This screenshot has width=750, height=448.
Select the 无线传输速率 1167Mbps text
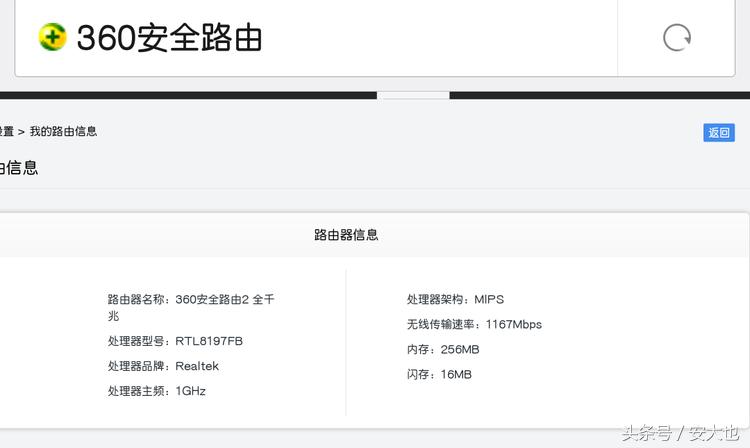474,324
